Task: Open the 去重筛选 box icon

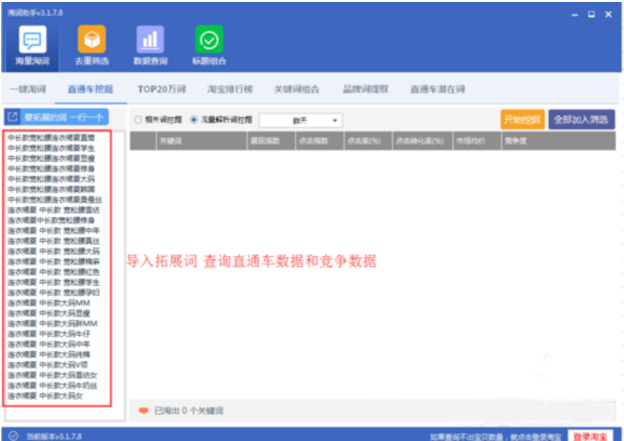Action: 92,39
